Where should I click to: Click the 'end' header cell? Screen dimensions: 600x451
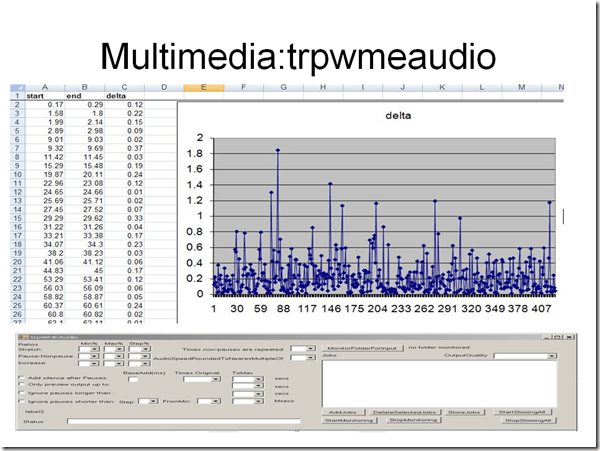[85, 96]
